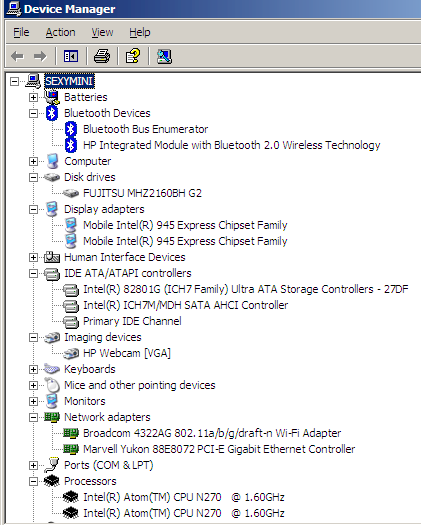This screenshot has width=421, height=525.
Task: Expand the Human Interface Devices category
Action: coord(33,257)
